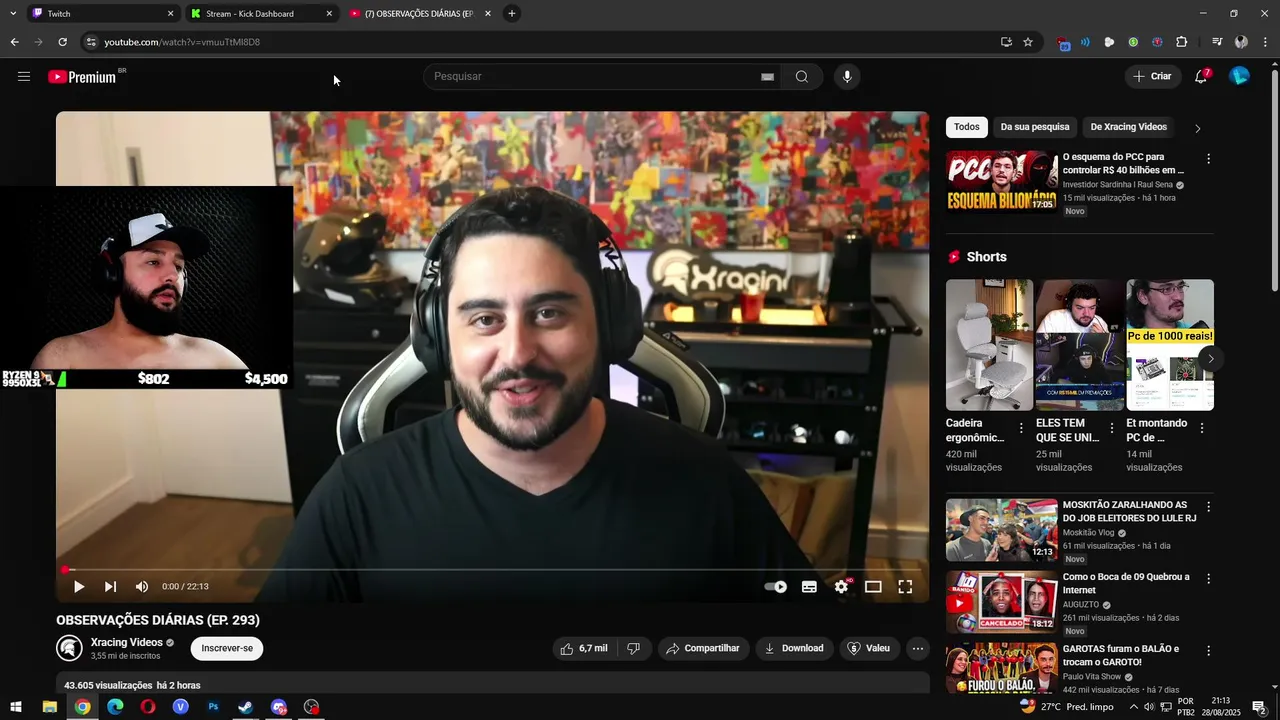The width and height of the screenshot is (1280, 720).
Task: Share the video via Compartilhar
Action: 703,648
